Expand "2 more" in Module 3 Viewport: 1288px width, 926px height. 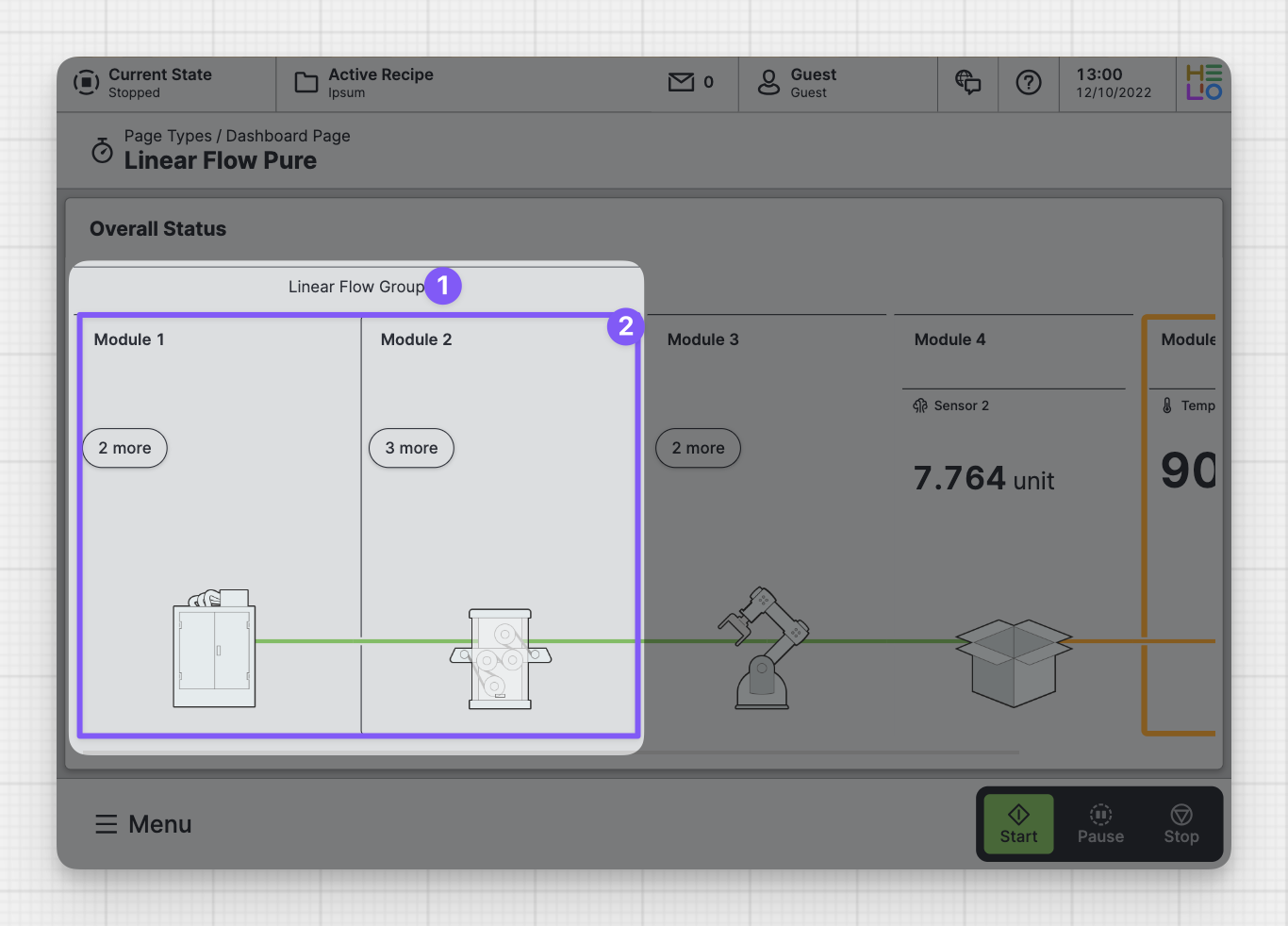tap(698, 448)
